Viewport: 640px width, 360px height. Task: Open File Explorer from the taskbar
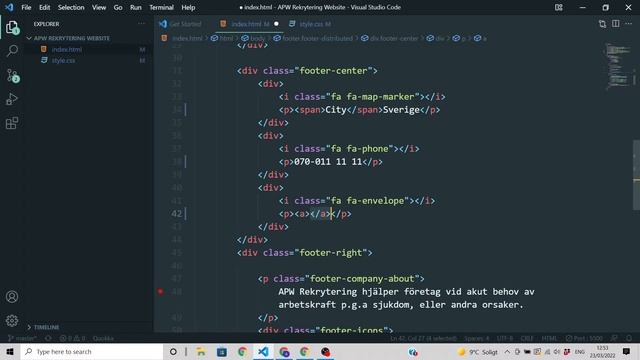tap(201, 351)
